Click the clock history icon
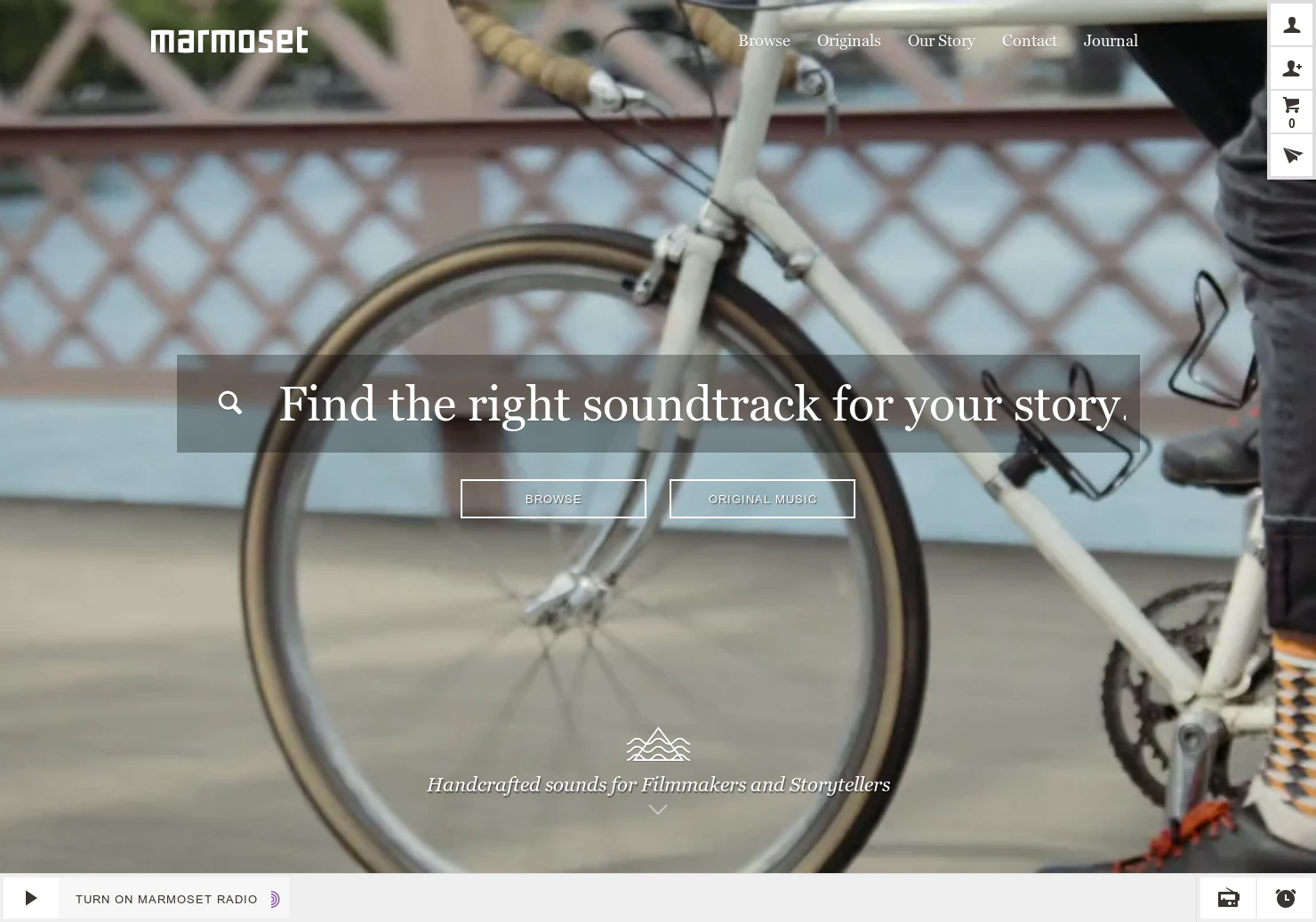This screenshot has height=922, width=1316. tap(1285, 898)
